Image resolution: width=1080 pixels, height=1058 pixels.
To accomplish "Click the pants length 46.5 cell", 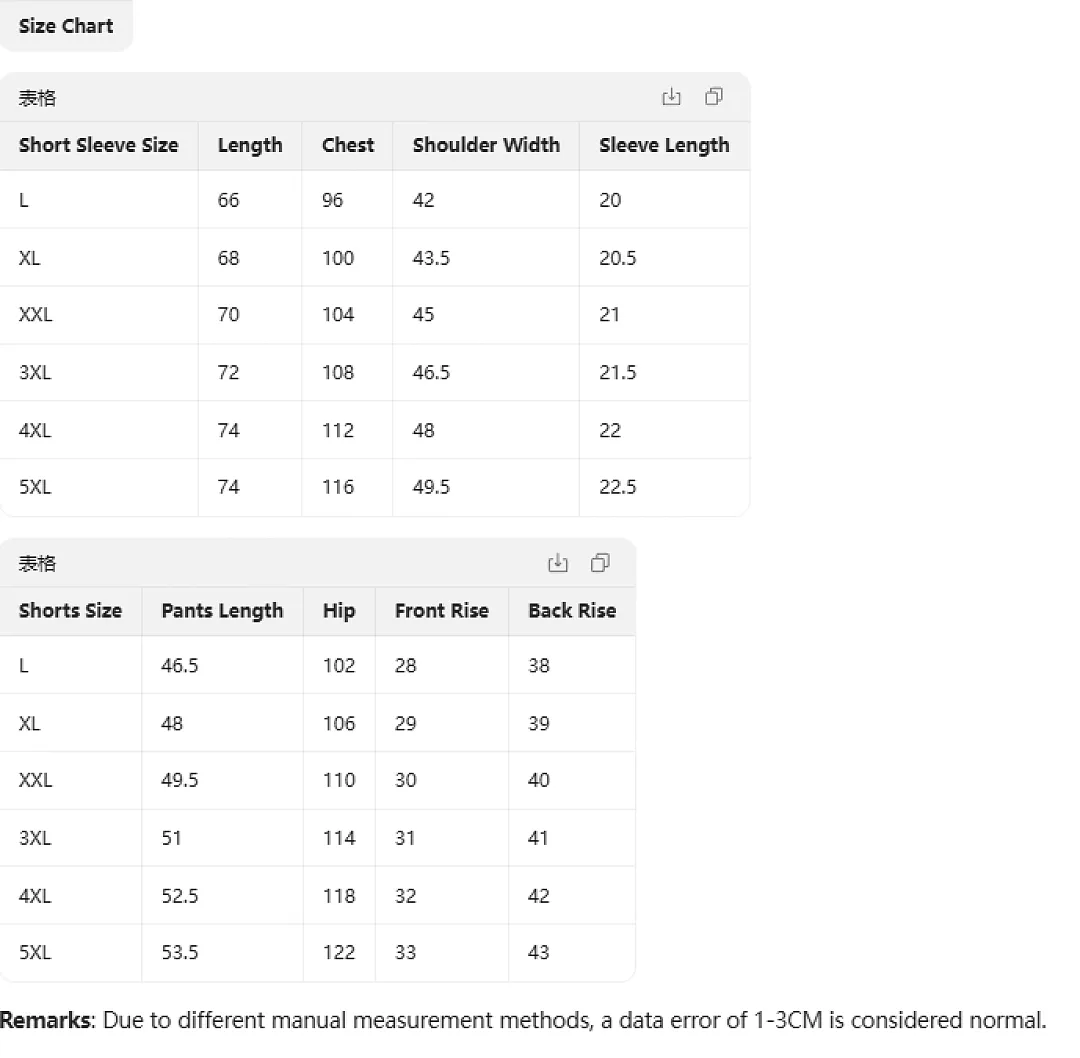I will click(x=222, y=665).
